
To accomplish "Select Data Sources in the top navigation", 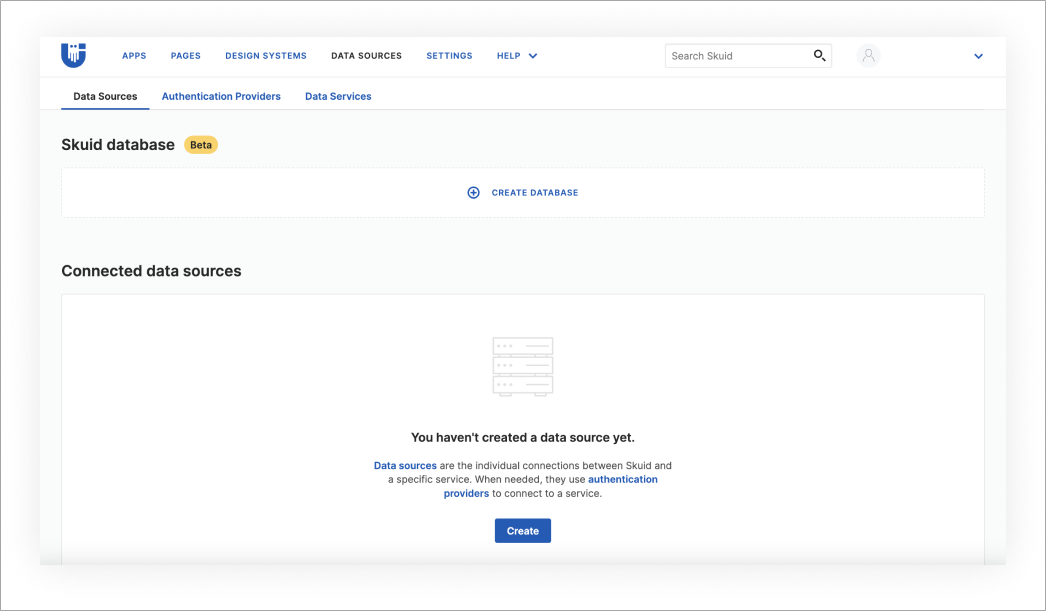I will pos(366,56).
